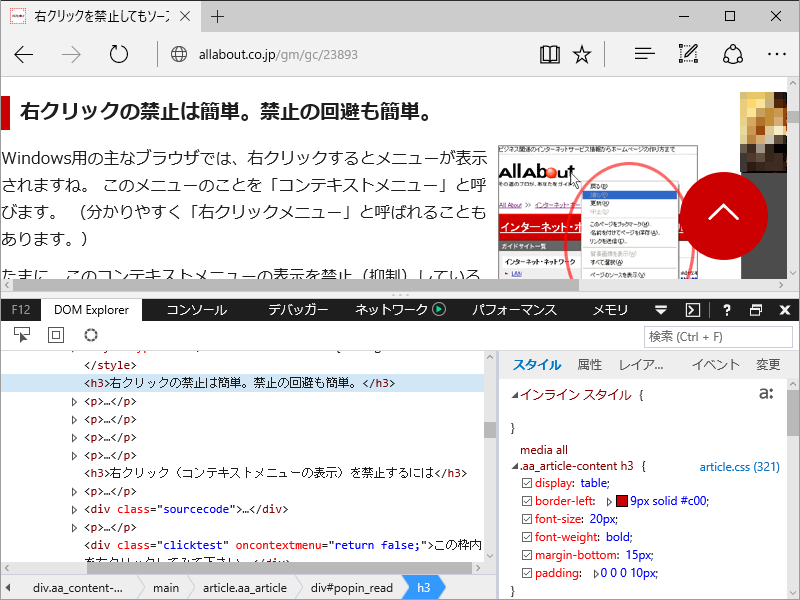Collapse the インライン スタイル rule

[x=515, y=395]
